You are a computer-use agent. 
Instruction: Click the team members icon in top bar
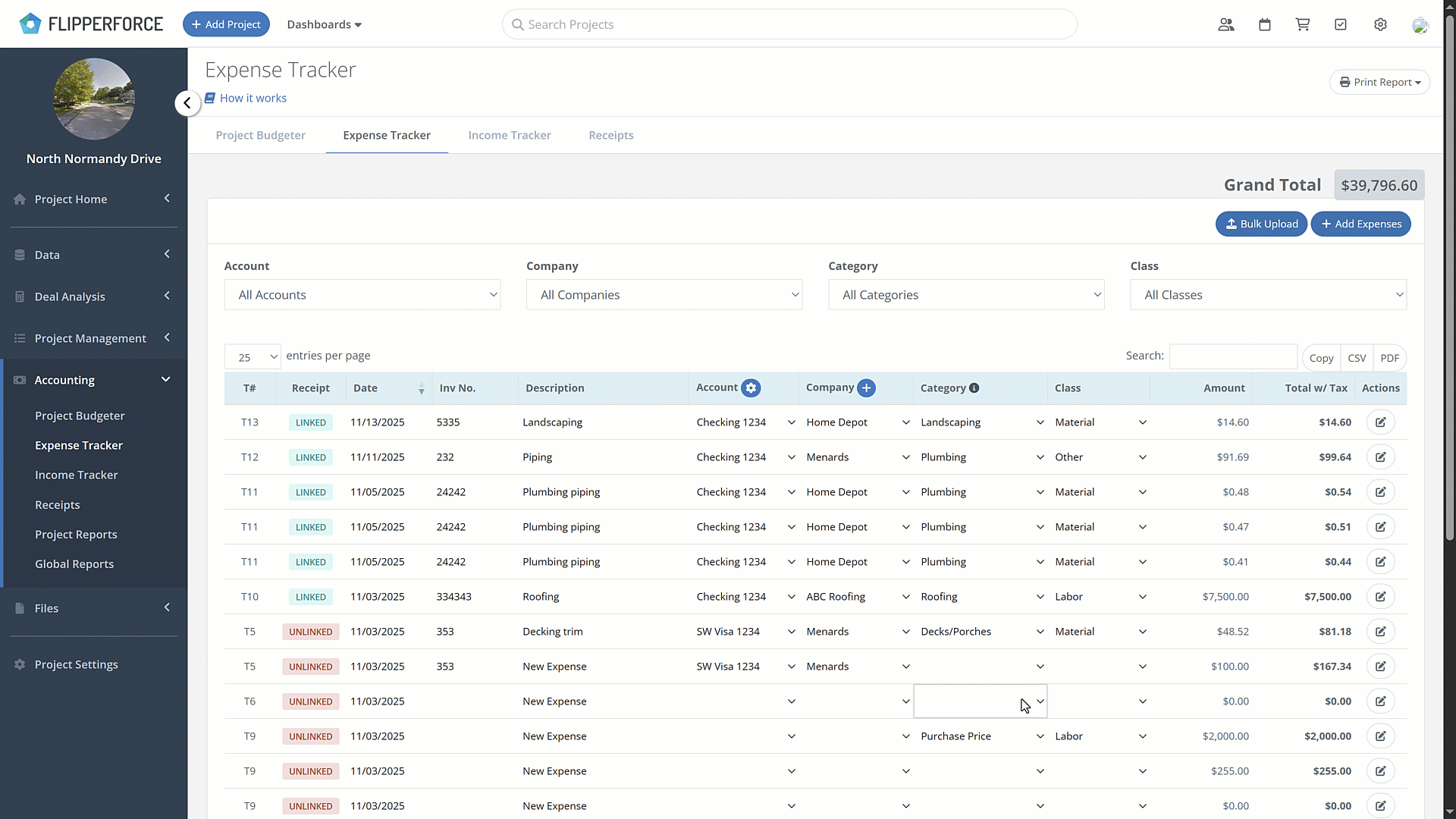click(x=1225, y=24)
